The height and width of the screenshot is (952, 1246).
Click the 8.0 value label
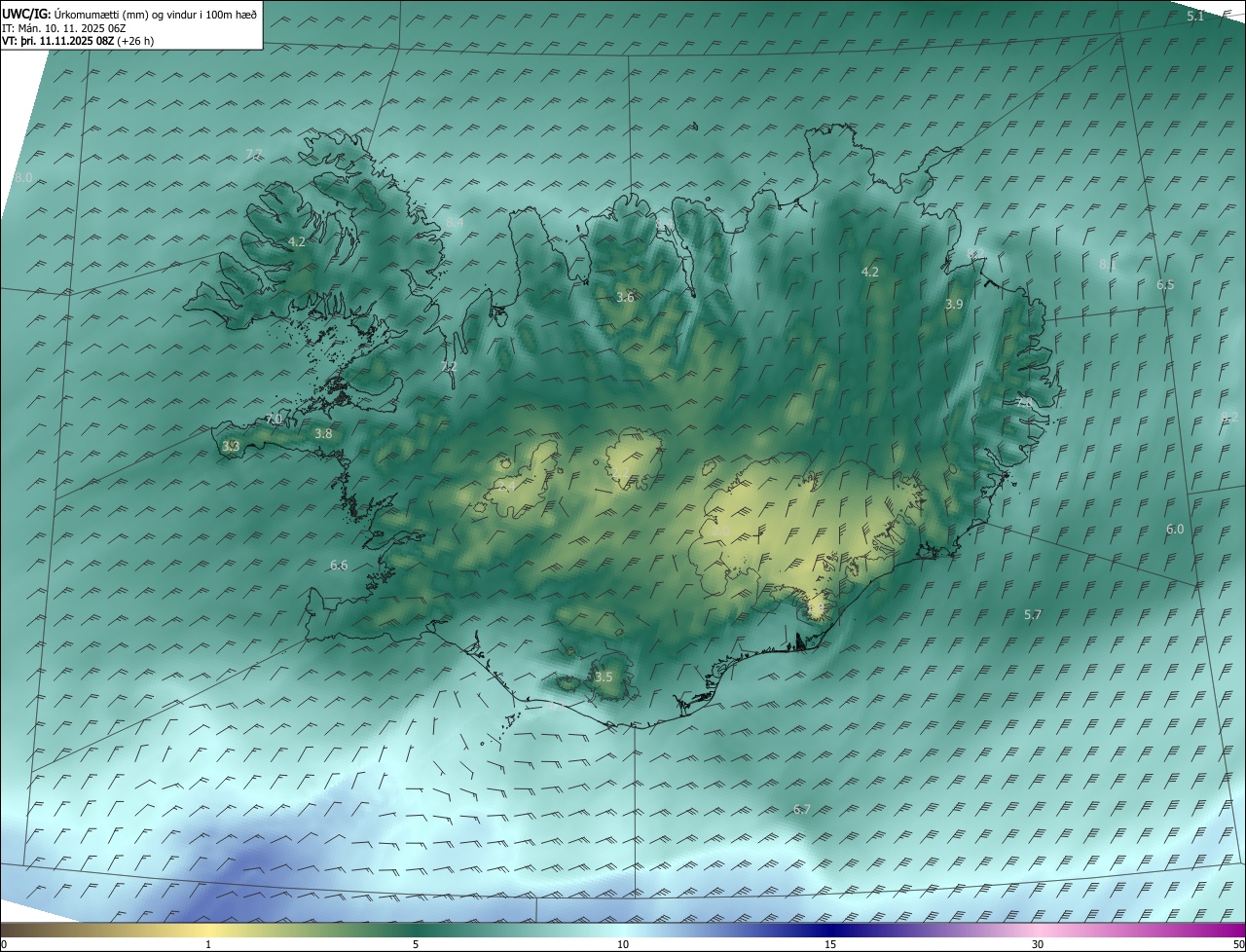24,178
